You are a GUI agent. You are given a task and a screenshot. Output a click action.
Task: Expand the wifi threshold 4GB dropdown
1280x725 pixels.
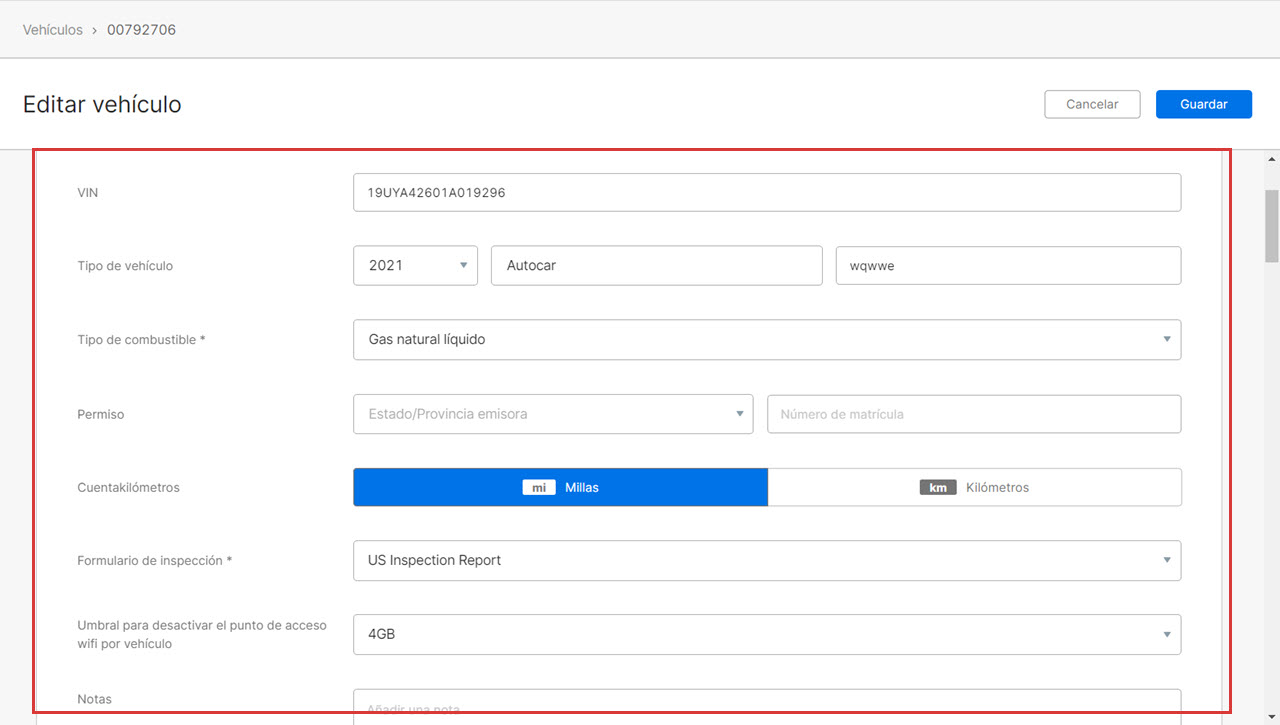(767, 634)
